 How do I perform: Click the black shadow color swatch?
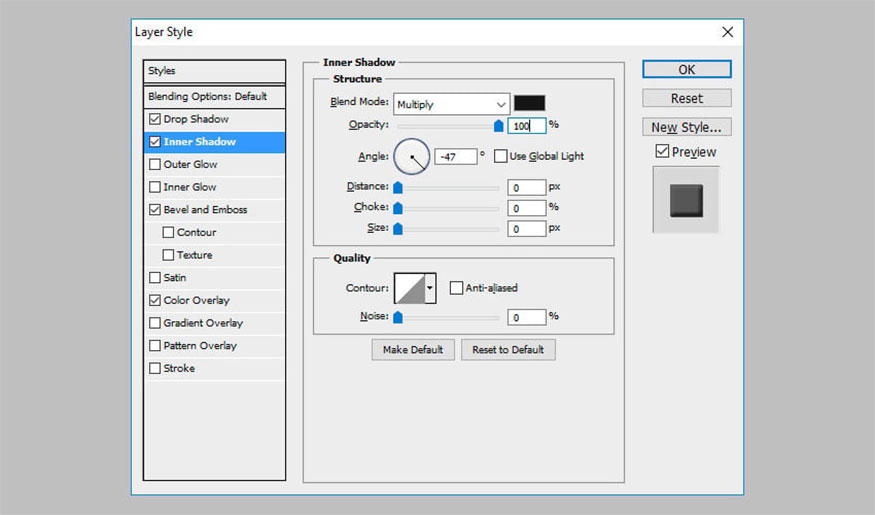(x=529, y=103)
